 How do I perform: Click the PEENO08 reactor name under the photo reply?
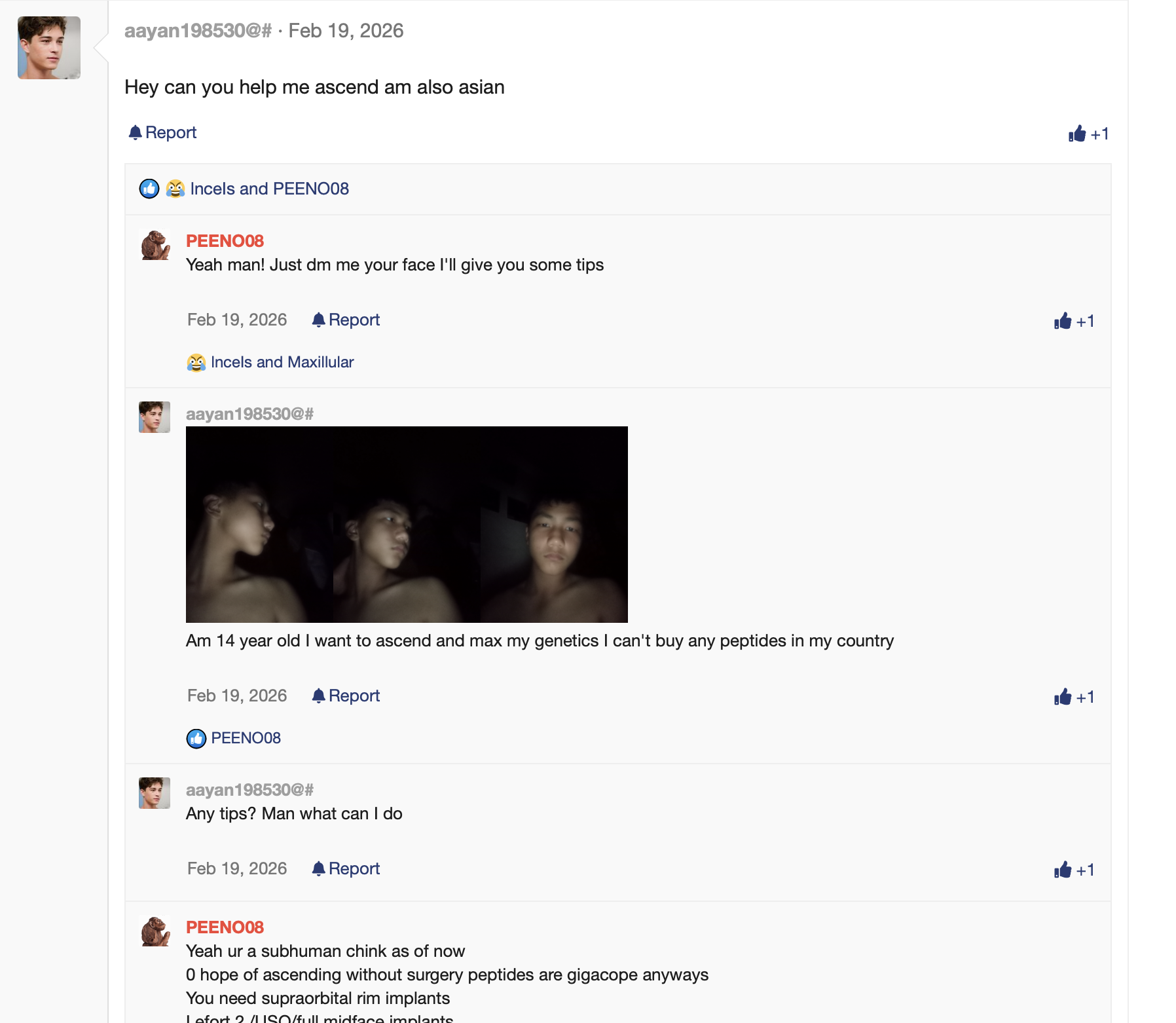click(246, 738)
